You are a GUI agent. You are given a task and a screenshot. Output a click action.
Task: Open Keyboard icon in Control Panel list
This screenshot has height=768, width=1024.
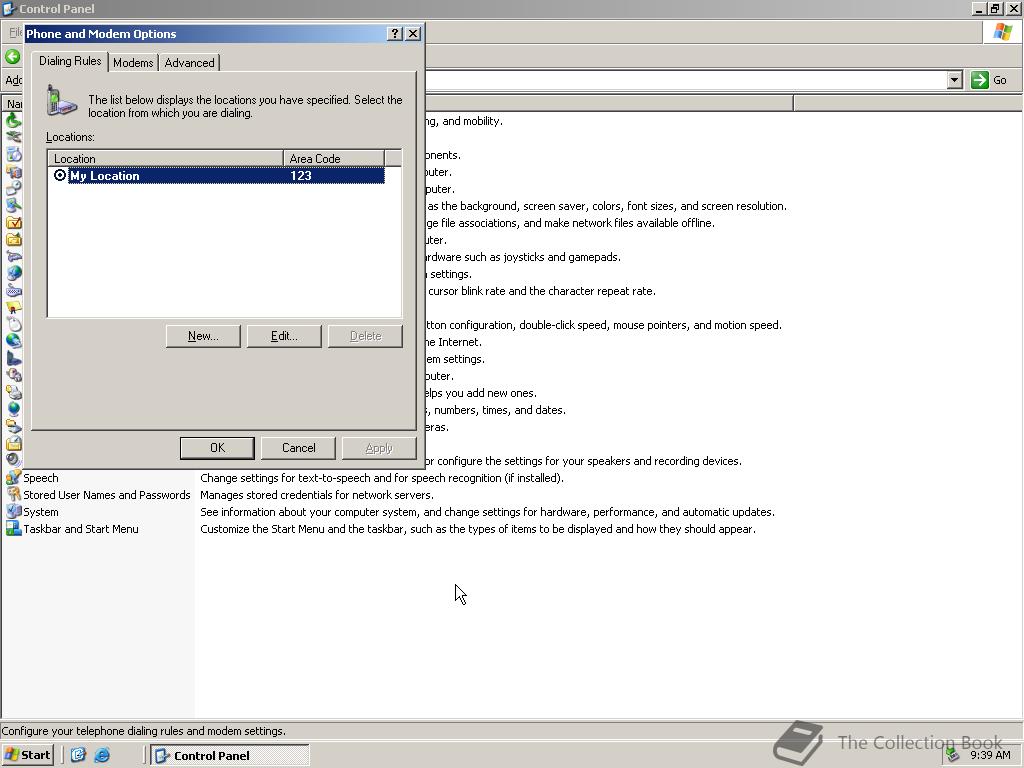point(14,291)
